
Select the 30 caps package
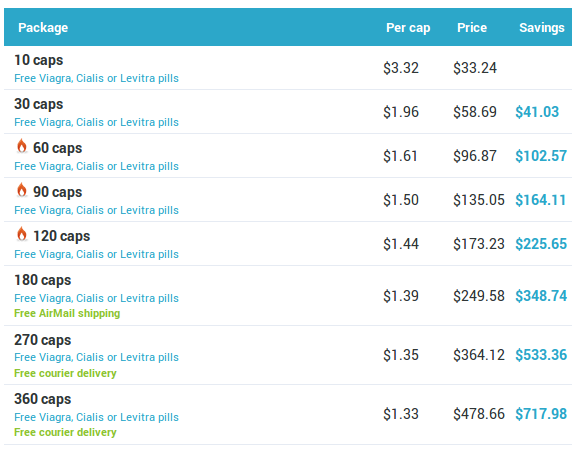coord(39,104)
